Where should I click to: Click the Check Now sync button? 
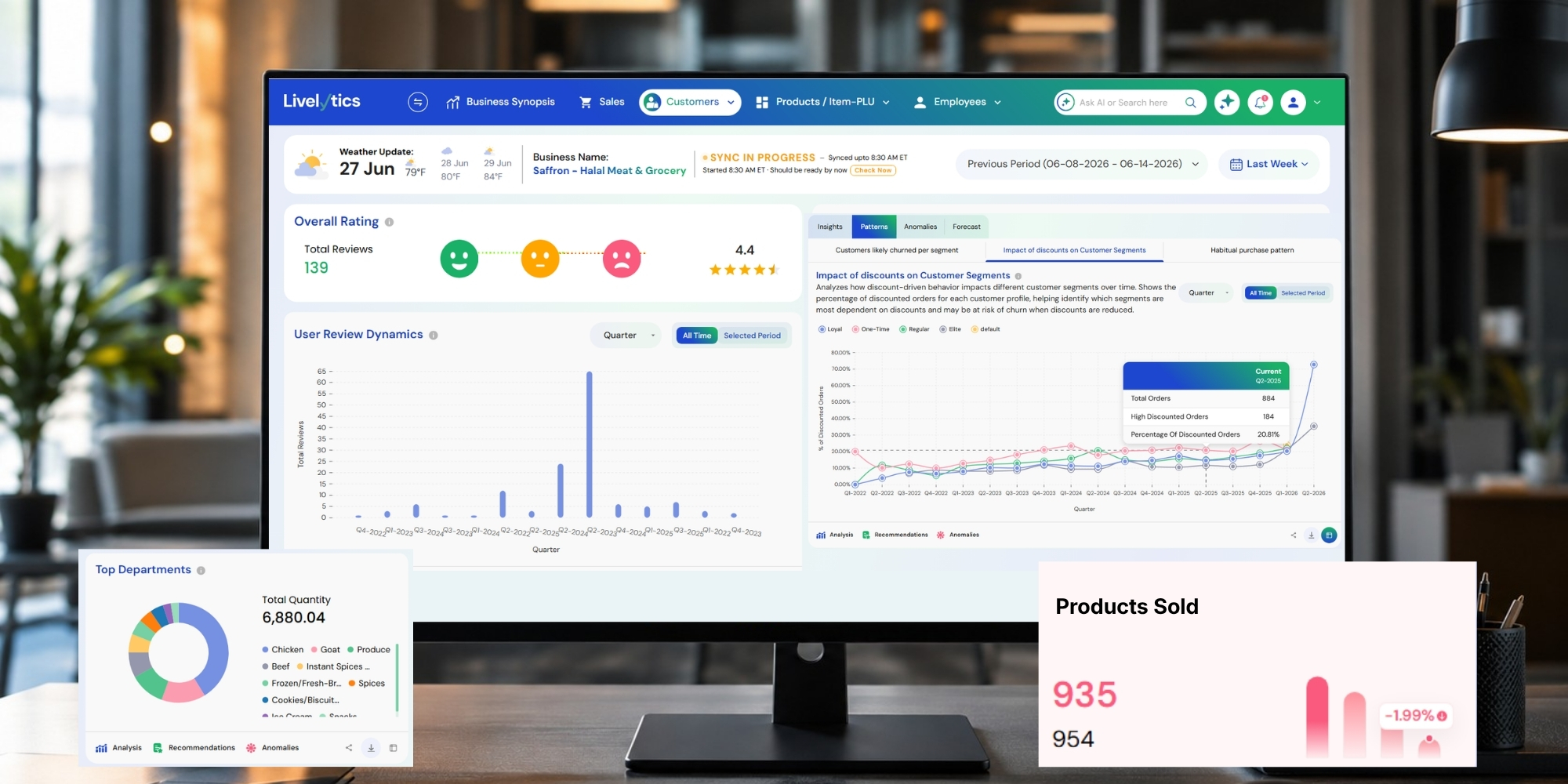point(873,170)
